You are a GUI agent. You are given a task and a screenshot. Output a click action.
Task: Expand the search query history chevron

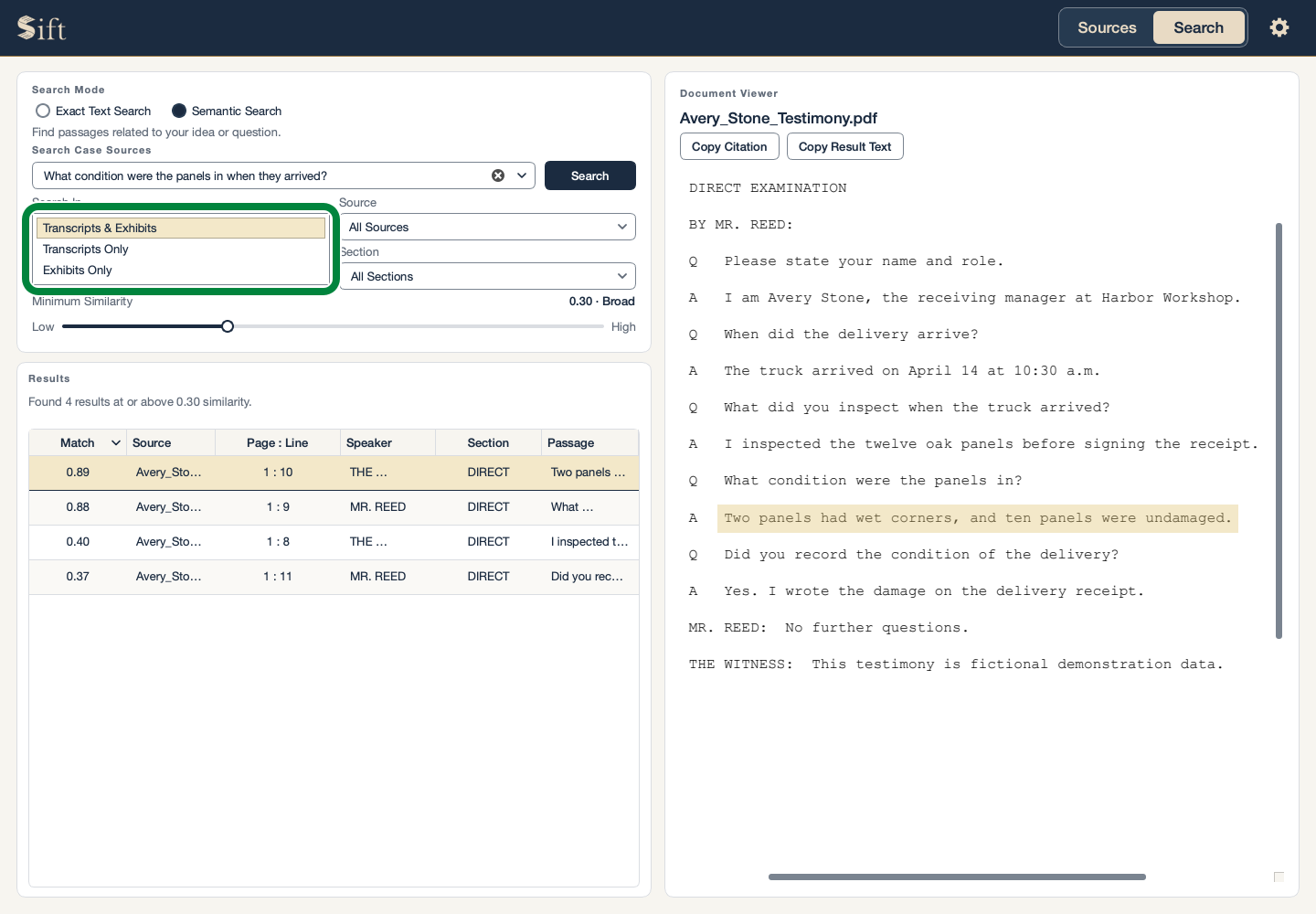coord(523,175)
